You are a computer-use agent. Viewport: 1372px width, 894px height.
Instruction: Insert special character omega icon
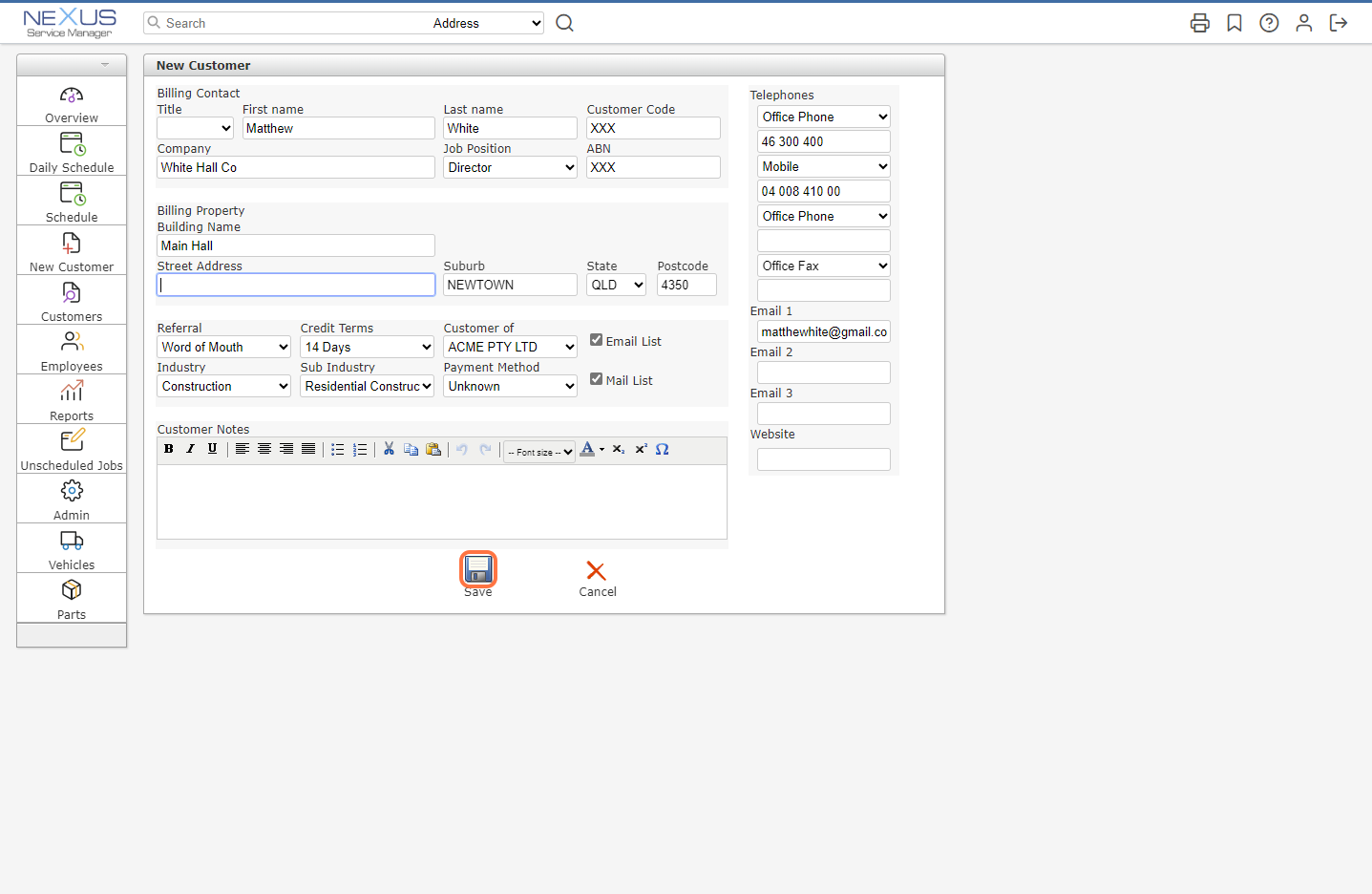point(663,449)
